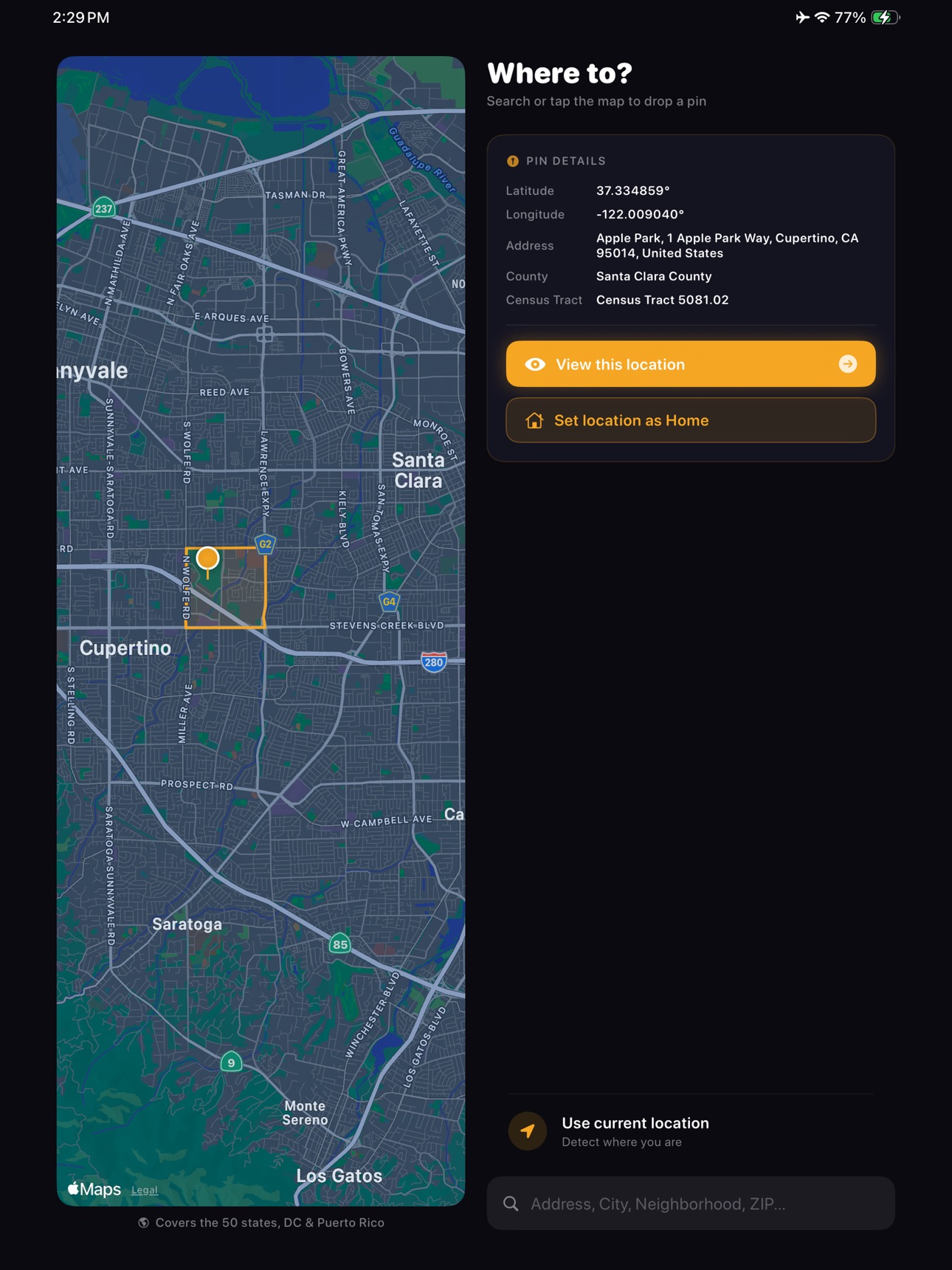Click the View this location button
952x1270 pixels.
(691, 364)
